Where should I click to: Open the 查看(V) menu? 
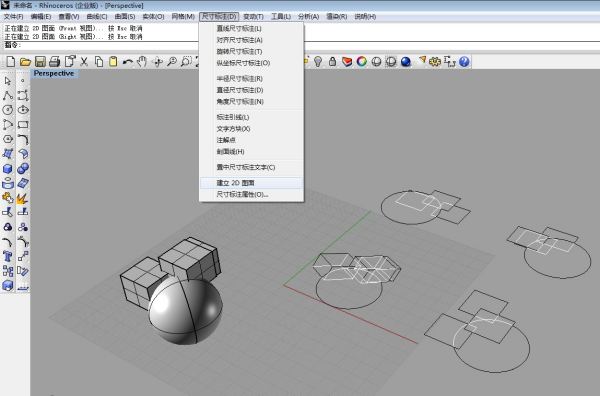(69, 16)
